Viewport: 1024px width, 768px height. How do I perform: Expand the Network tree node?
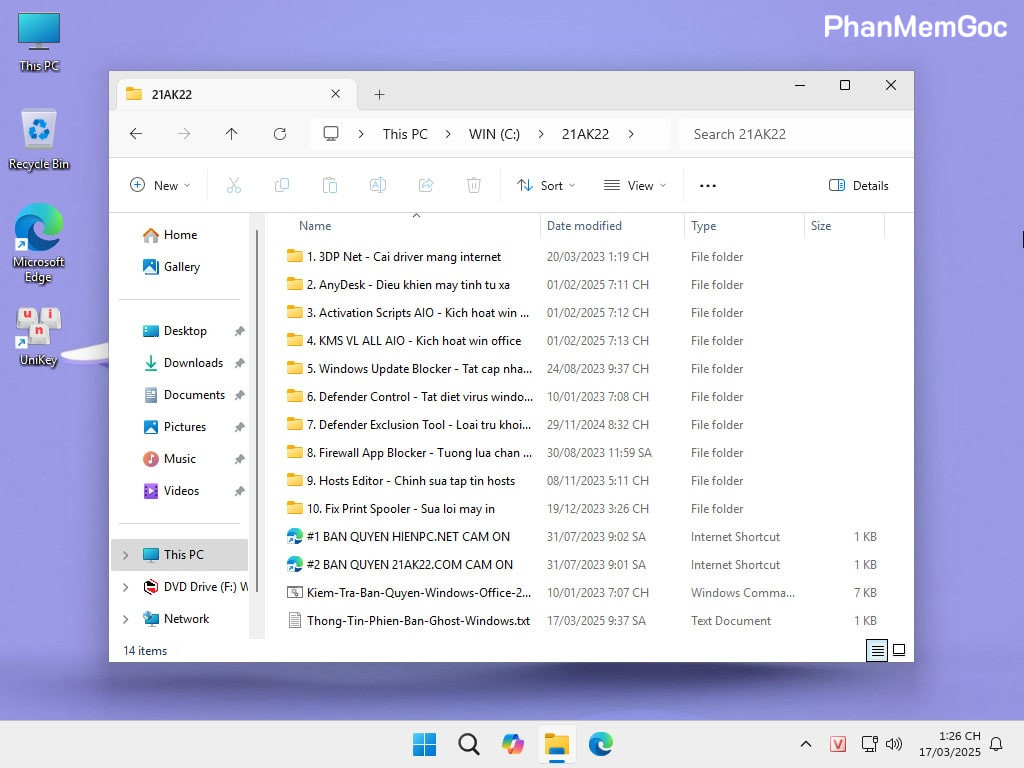tap(125, 619)
